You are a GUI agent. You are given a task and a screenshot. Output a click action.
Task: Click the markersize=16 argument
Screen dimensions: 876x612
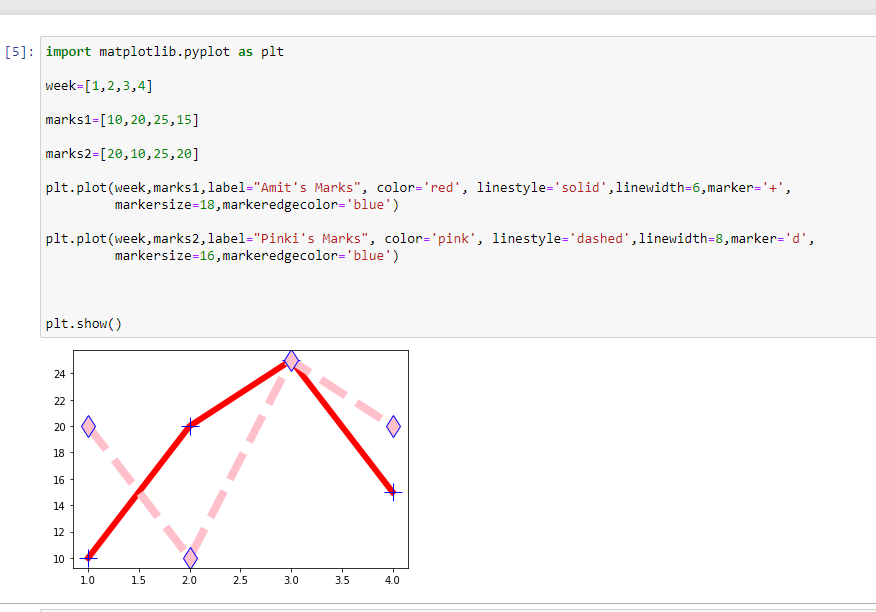click(164, 256)
